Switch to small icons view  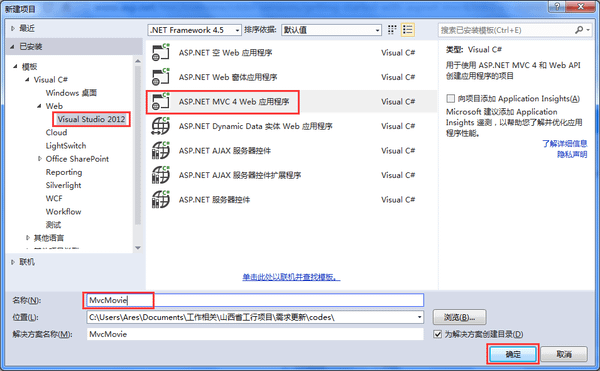point(392,30)
